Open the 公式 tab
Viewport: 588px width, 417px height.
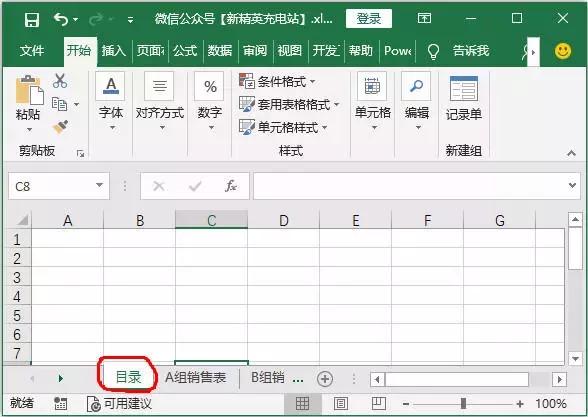(185, 50)
